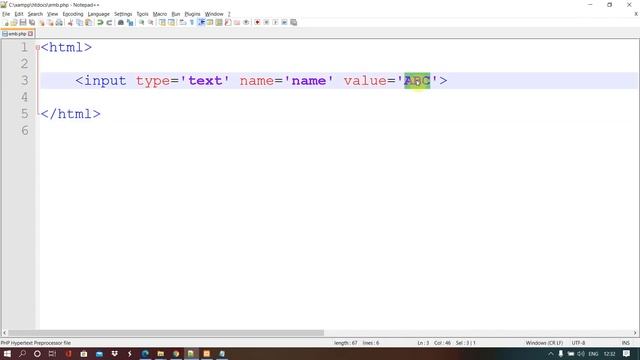This screenshot has width=640, height=360.
Task: Click the Start Recording macro icon
Action: click(x=257, y=22)
